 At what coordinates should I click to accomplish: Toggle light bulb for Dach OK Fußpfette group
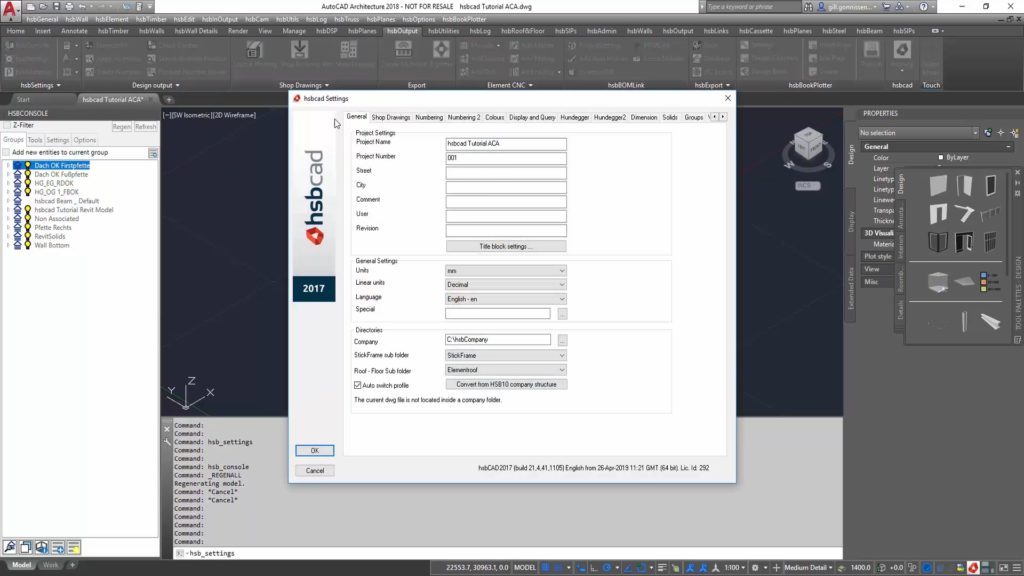coord(28,174)
